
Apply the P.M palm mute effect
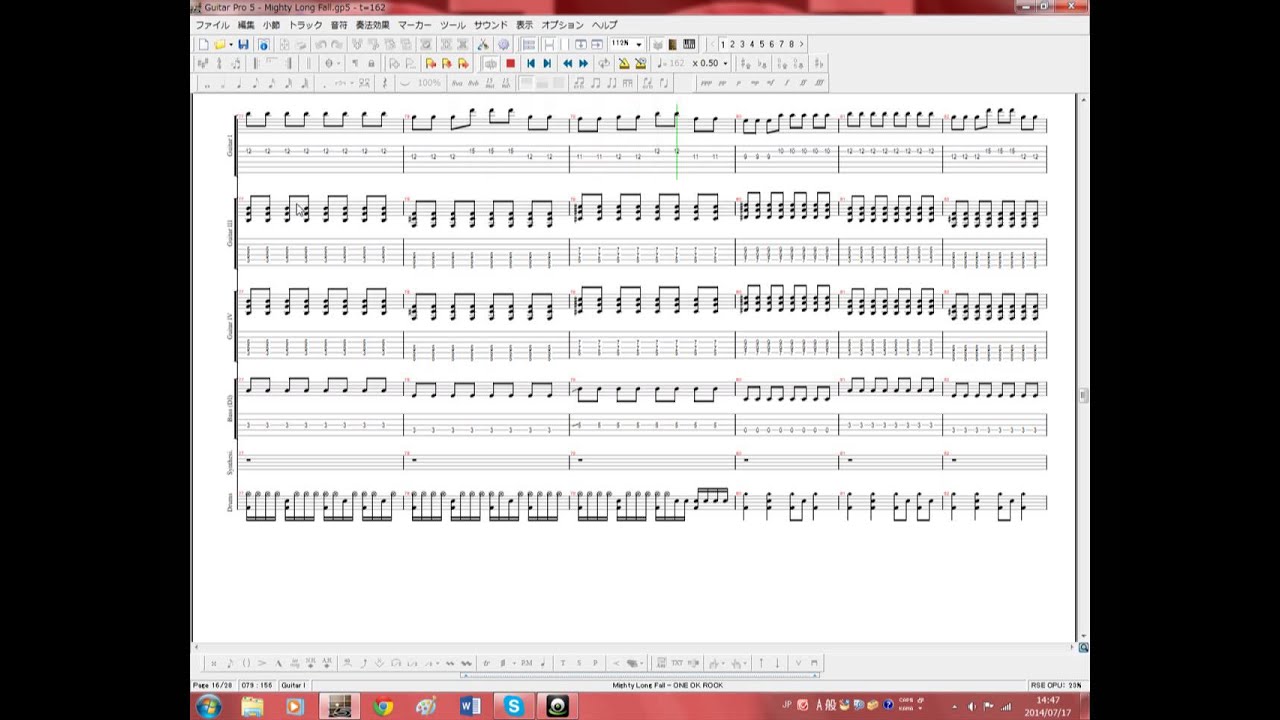pyautogui.click(x=526, y=663)
